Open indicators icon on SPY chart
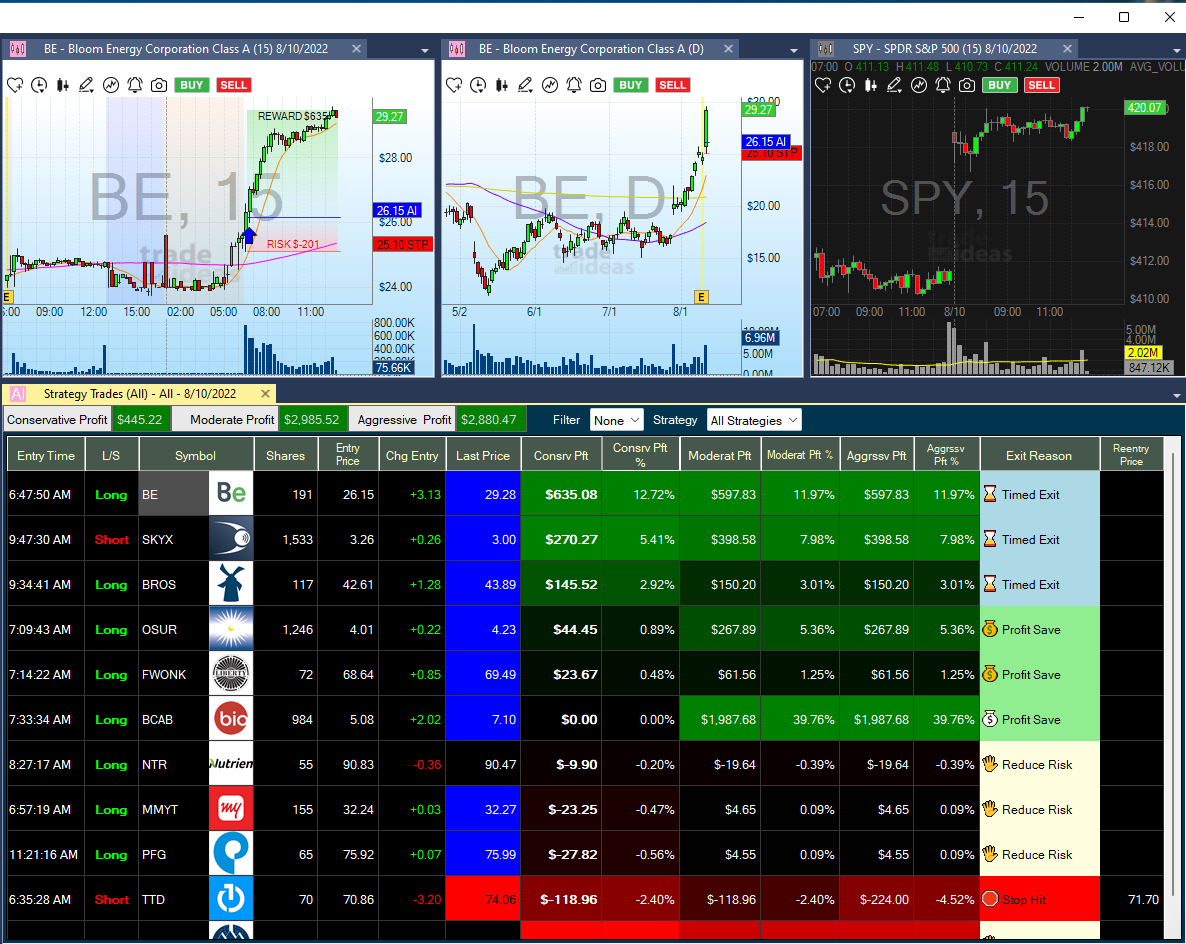Viewport: 1186px width, 944px height. [919, 85]
